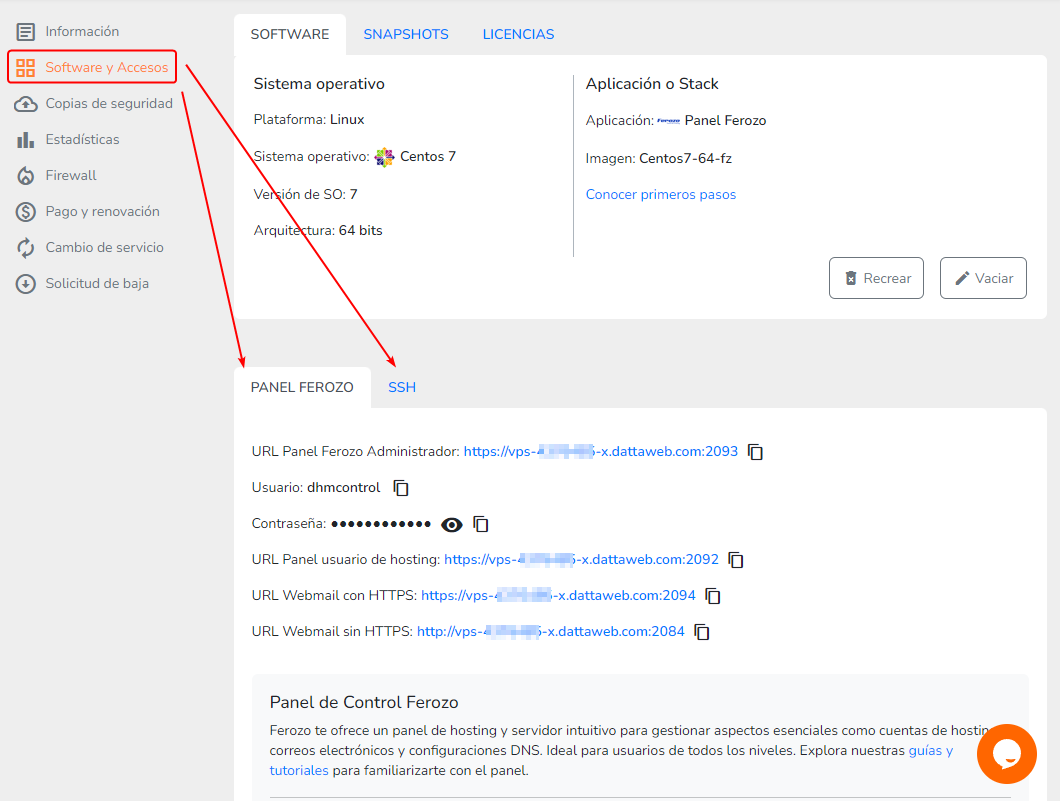The width and height of the screenshot is (1060, 801).
Task: Click the Información sidebar icon
Action: pyautogui.click(x=26, y=32)
